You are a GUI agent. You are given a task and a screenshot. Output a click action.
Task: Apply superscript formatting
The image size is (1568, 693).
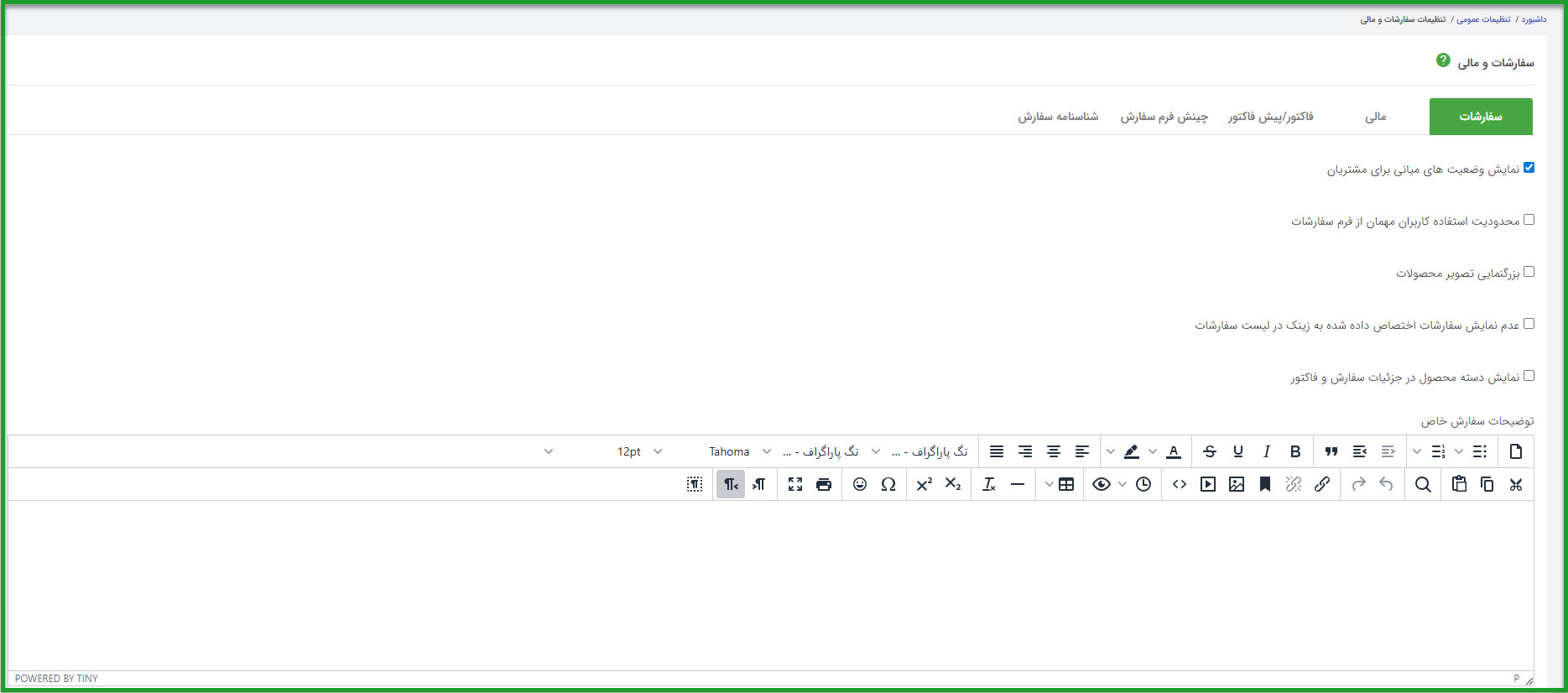click(925, 484)
